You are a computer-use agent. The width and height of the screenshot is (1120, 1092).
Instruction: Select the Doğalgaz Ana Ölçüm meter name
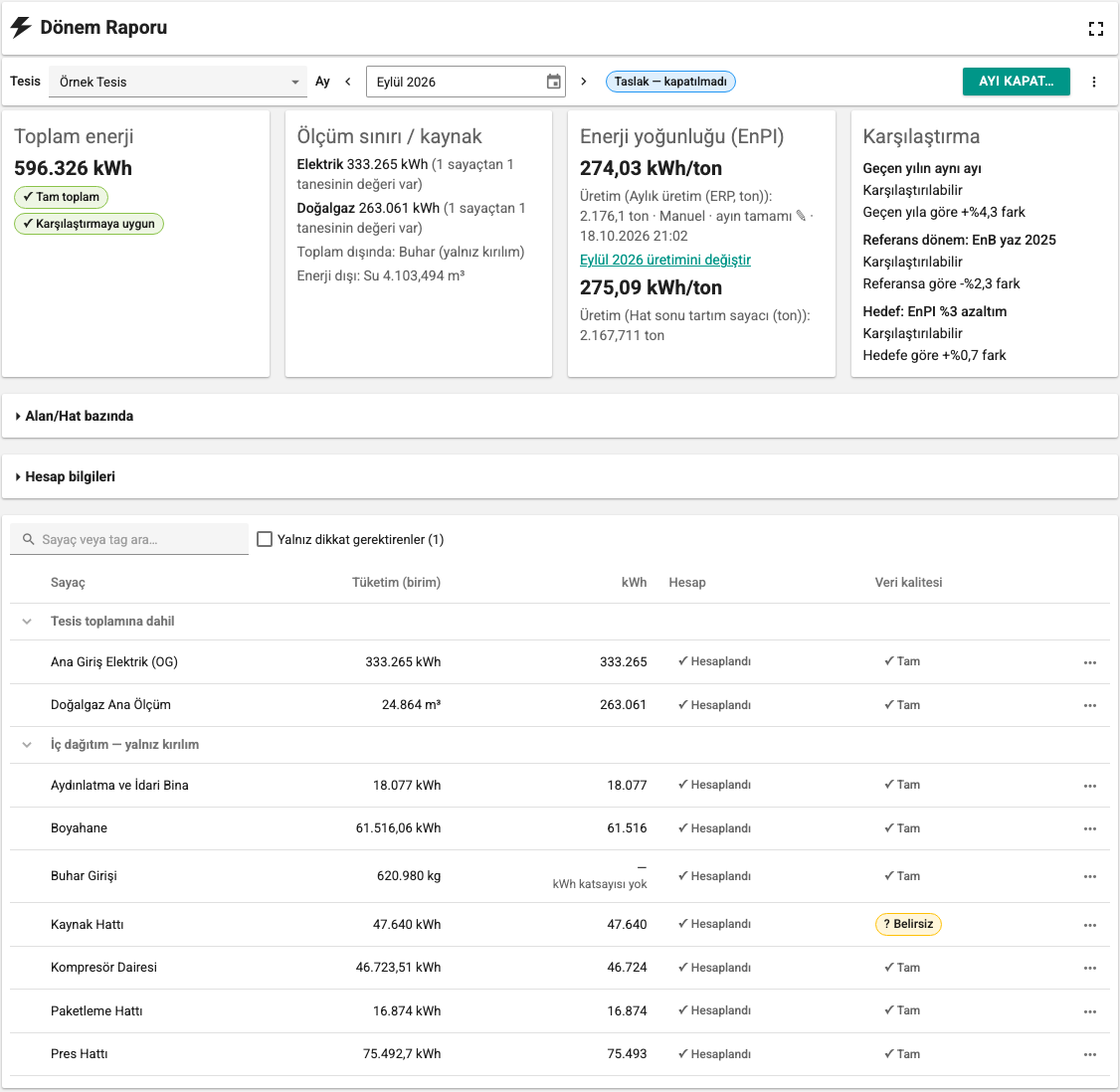tap(110, 705)
